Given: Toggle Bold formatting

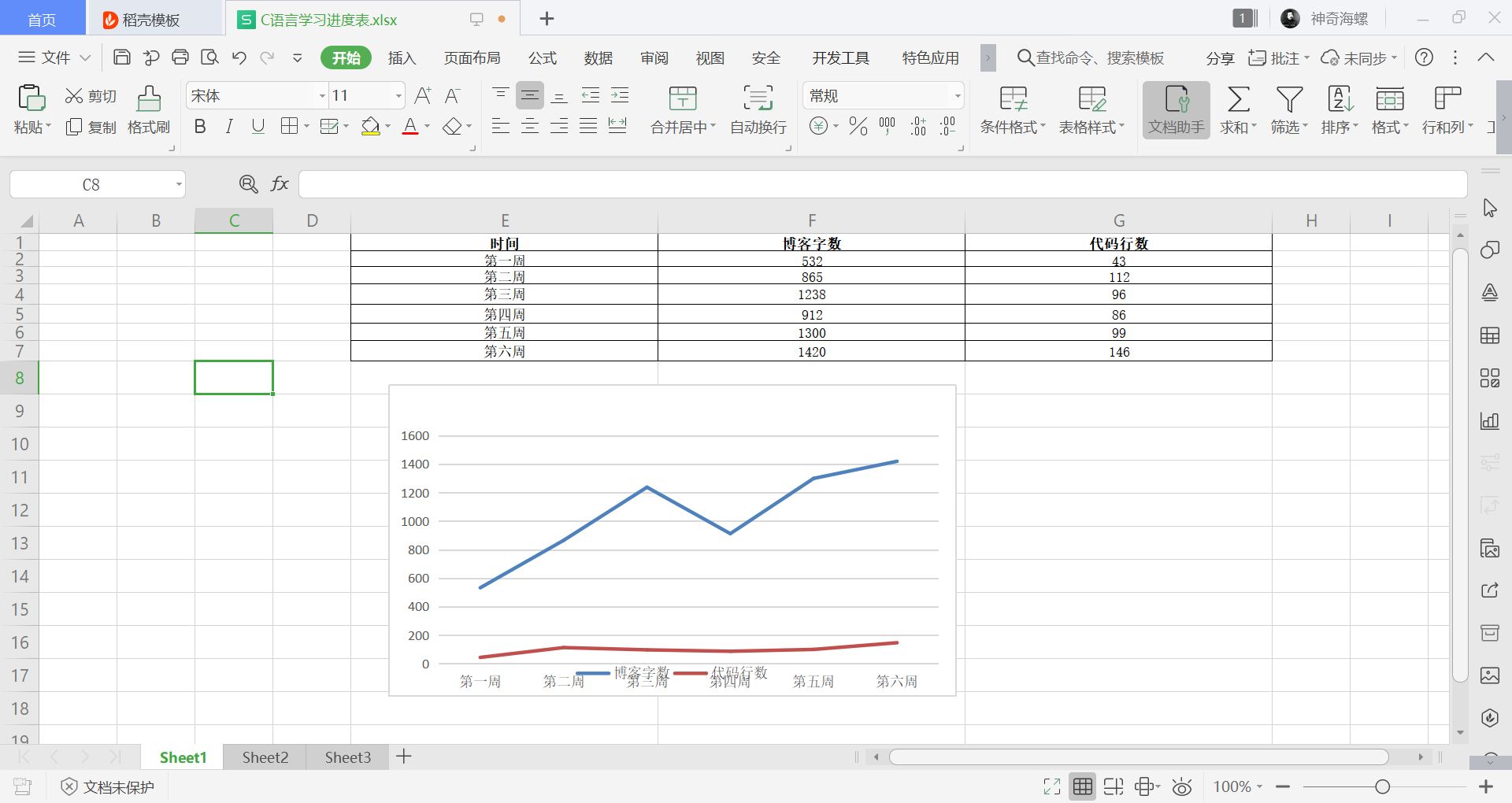Looking at the screenshot, I should click(200, 127).
